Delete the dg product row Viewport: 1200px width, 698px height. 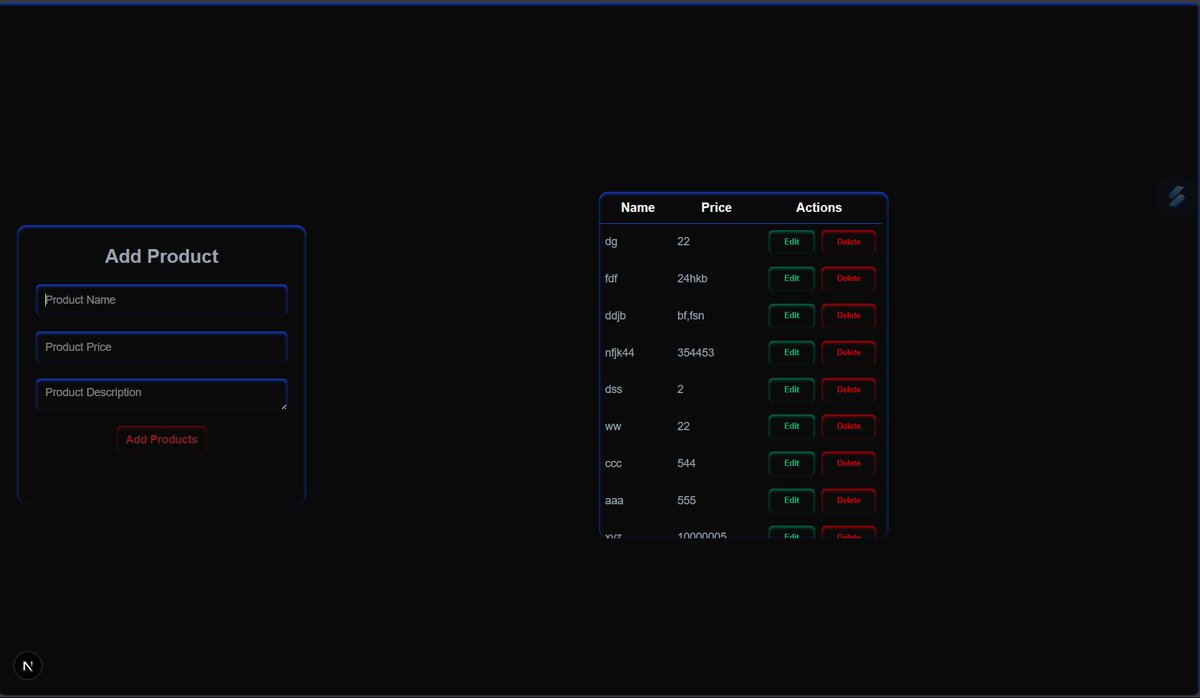(849, 242)
